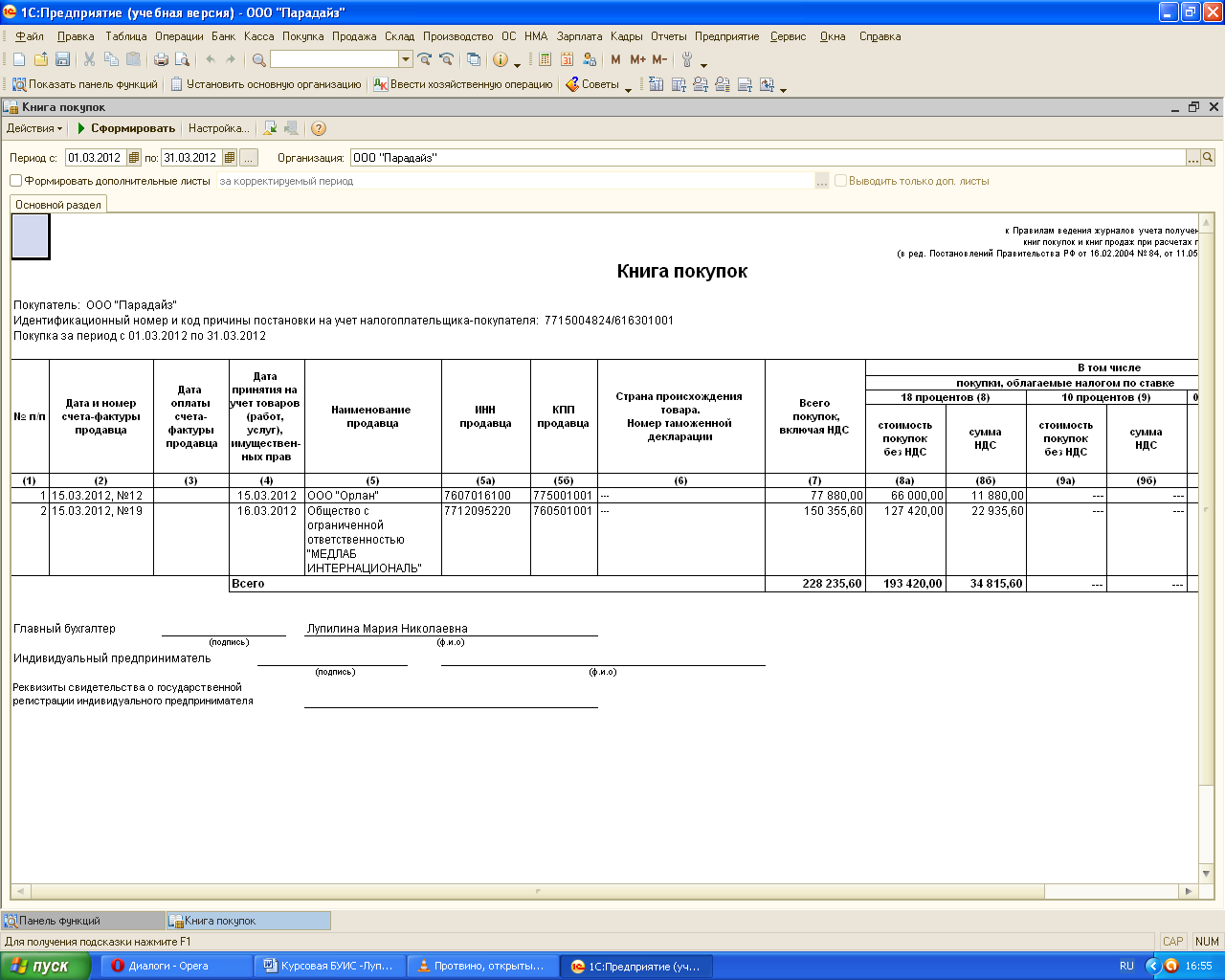Expand the 'Советы' dropdown arrow
Image resolution: width=1225 pixels, height=980 pixels.
628,87
